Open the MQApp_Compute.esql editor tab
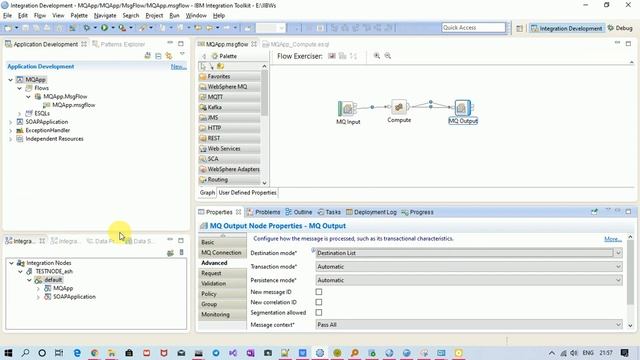The image size is (640, 360). [296, 44]
